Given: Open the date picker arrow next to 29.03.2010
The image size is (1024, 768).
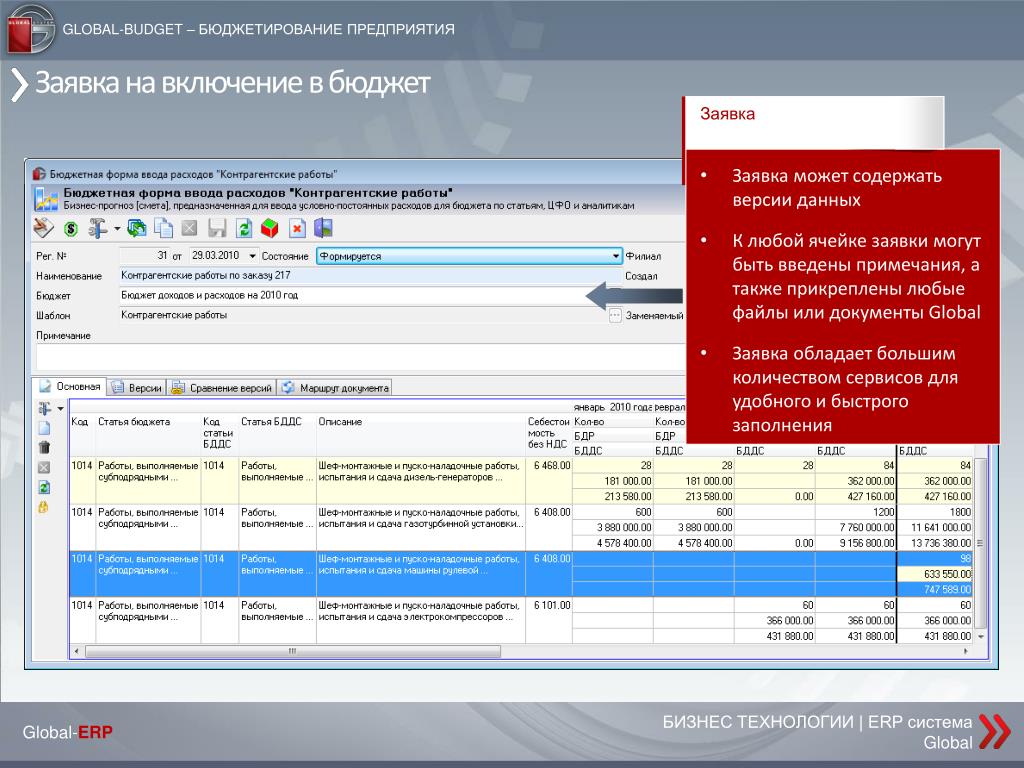Looking at the screenshot, I should tap(252, 256).
